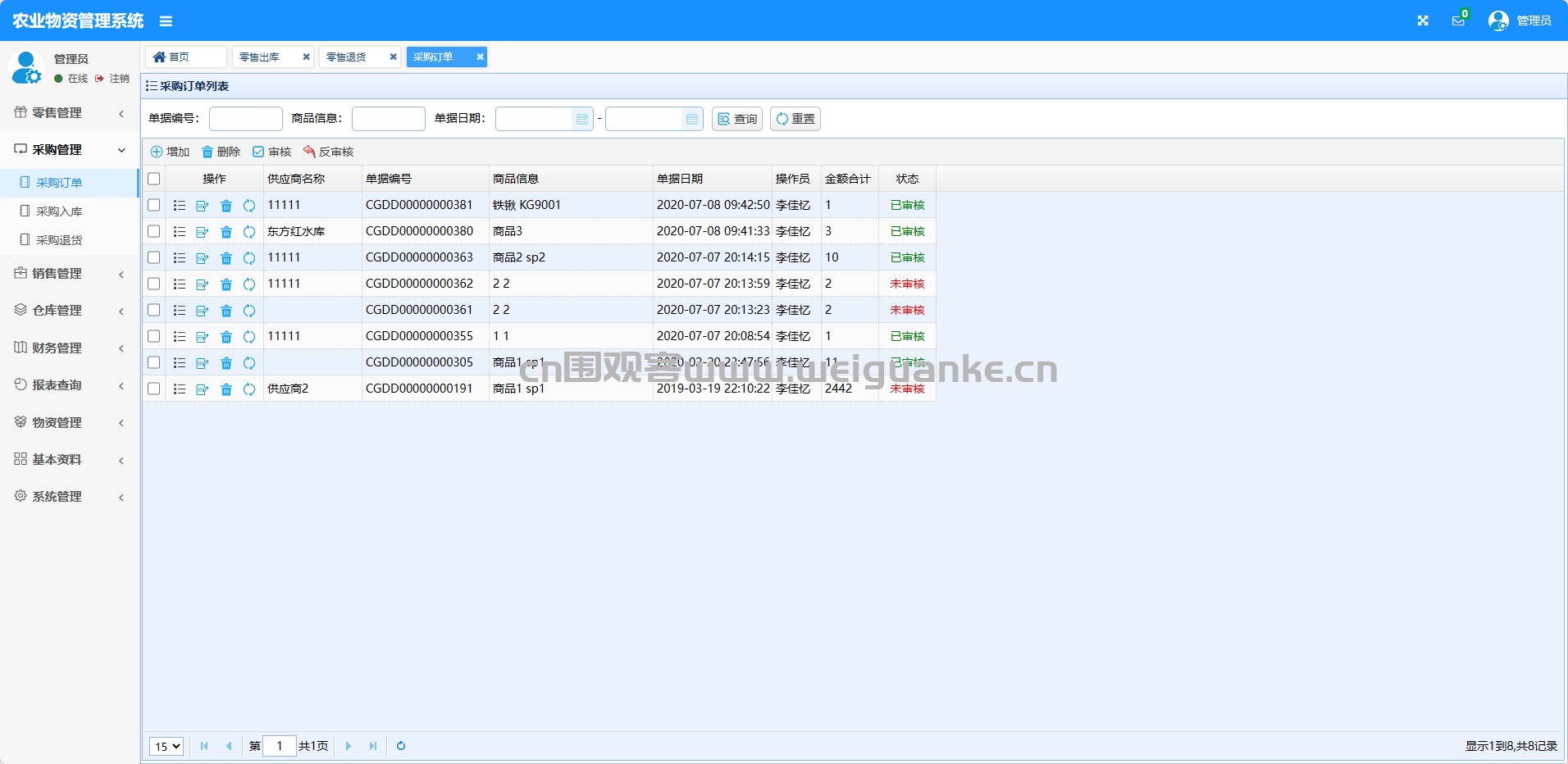Viewport: 1568px width, 764px height.
Task: View details list icon for order CGDD00000000363
Action: (180, 258)
